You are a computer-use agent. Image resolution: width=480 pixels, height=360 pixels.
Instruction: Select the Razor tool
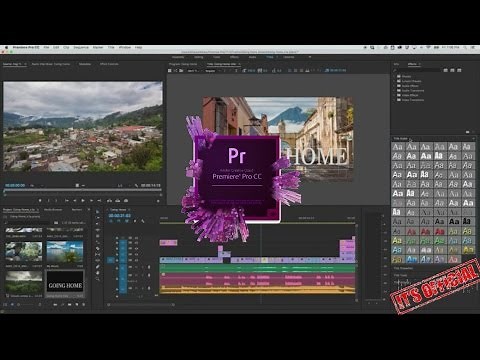97,248
